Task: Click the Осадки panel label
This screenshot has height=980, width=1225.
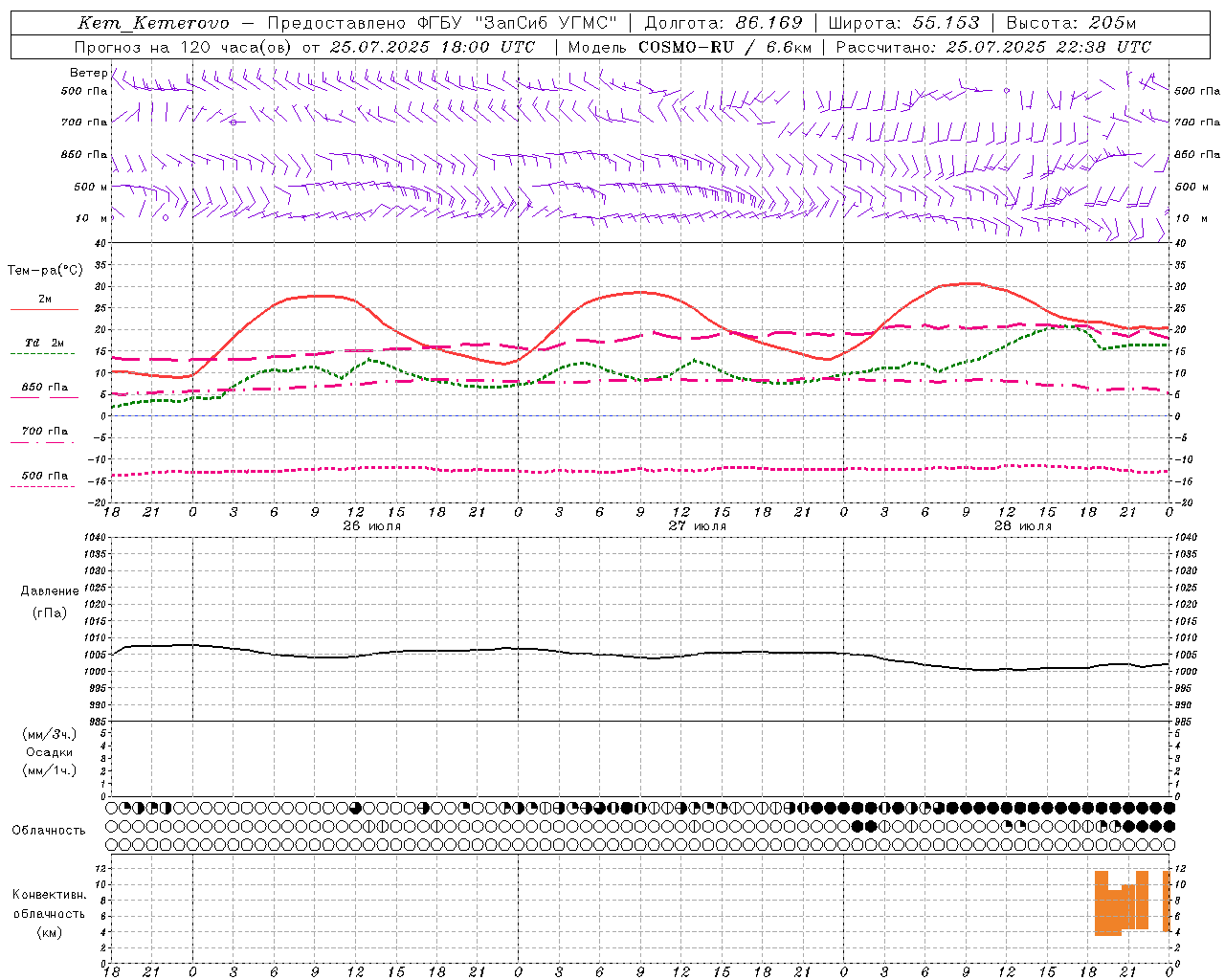Action: [50, 752]
